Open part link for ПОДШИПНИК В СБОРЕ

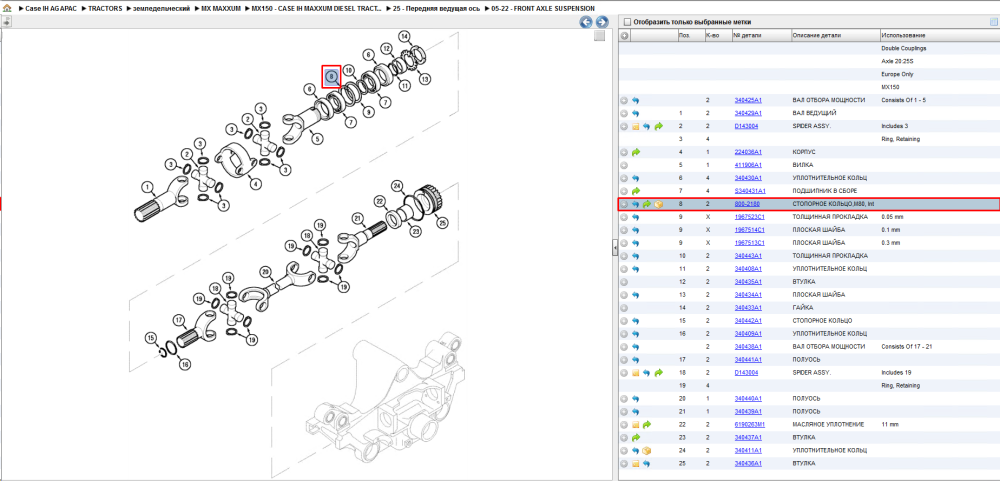(750, 191)
